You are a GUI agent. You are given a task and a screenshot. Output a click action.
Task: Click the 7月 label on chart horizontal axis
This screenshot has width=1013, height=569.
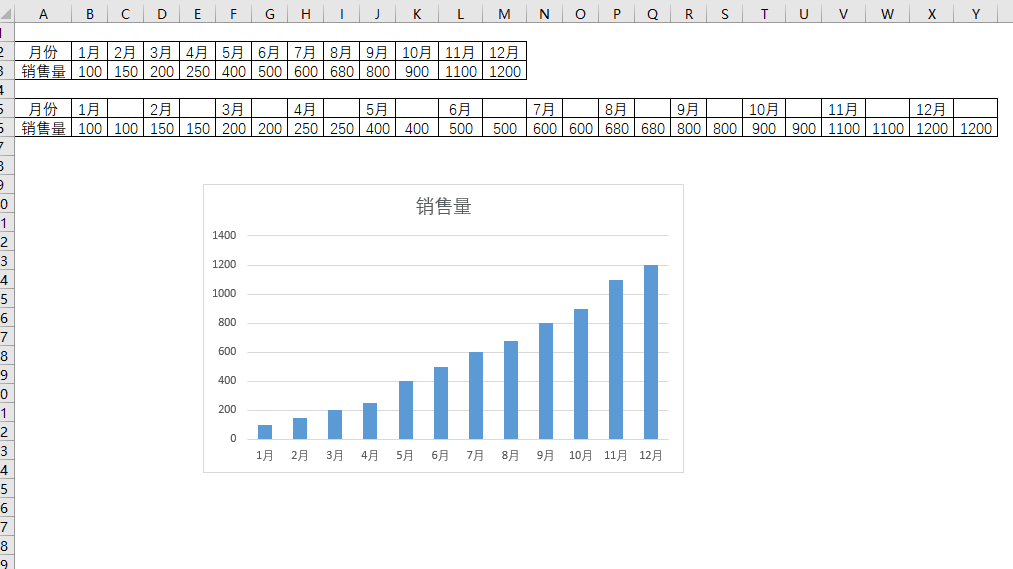[x=475, y=456]
